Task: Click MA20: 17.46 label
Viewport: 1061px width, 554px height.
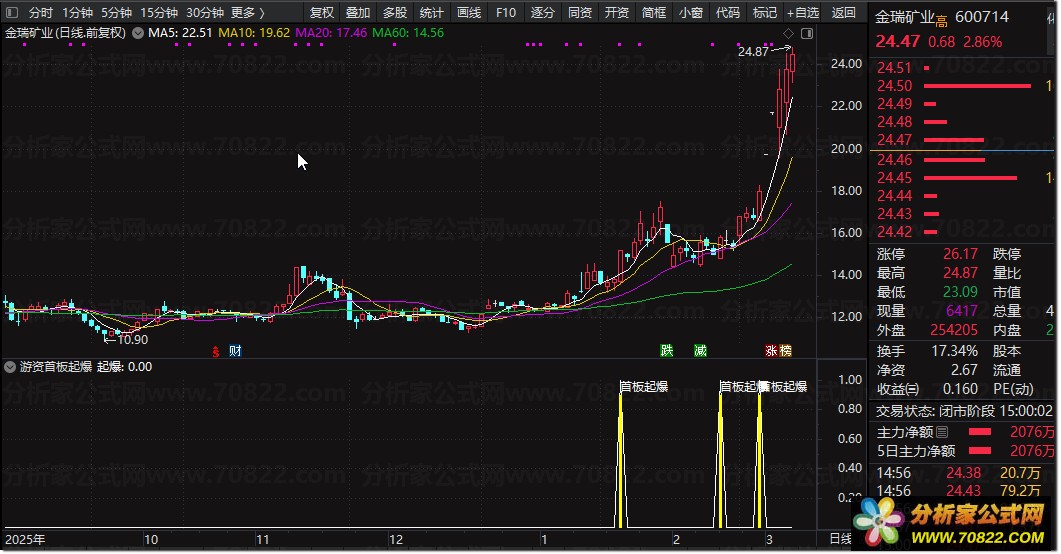Action: (x=332, y=32)
